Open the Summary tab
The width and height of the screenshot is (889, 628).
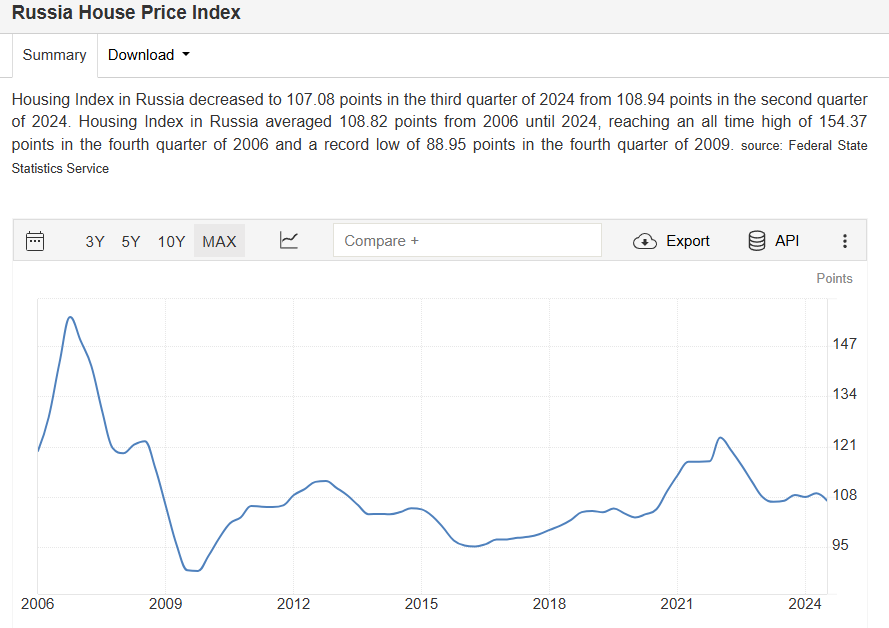click(54, 55)
